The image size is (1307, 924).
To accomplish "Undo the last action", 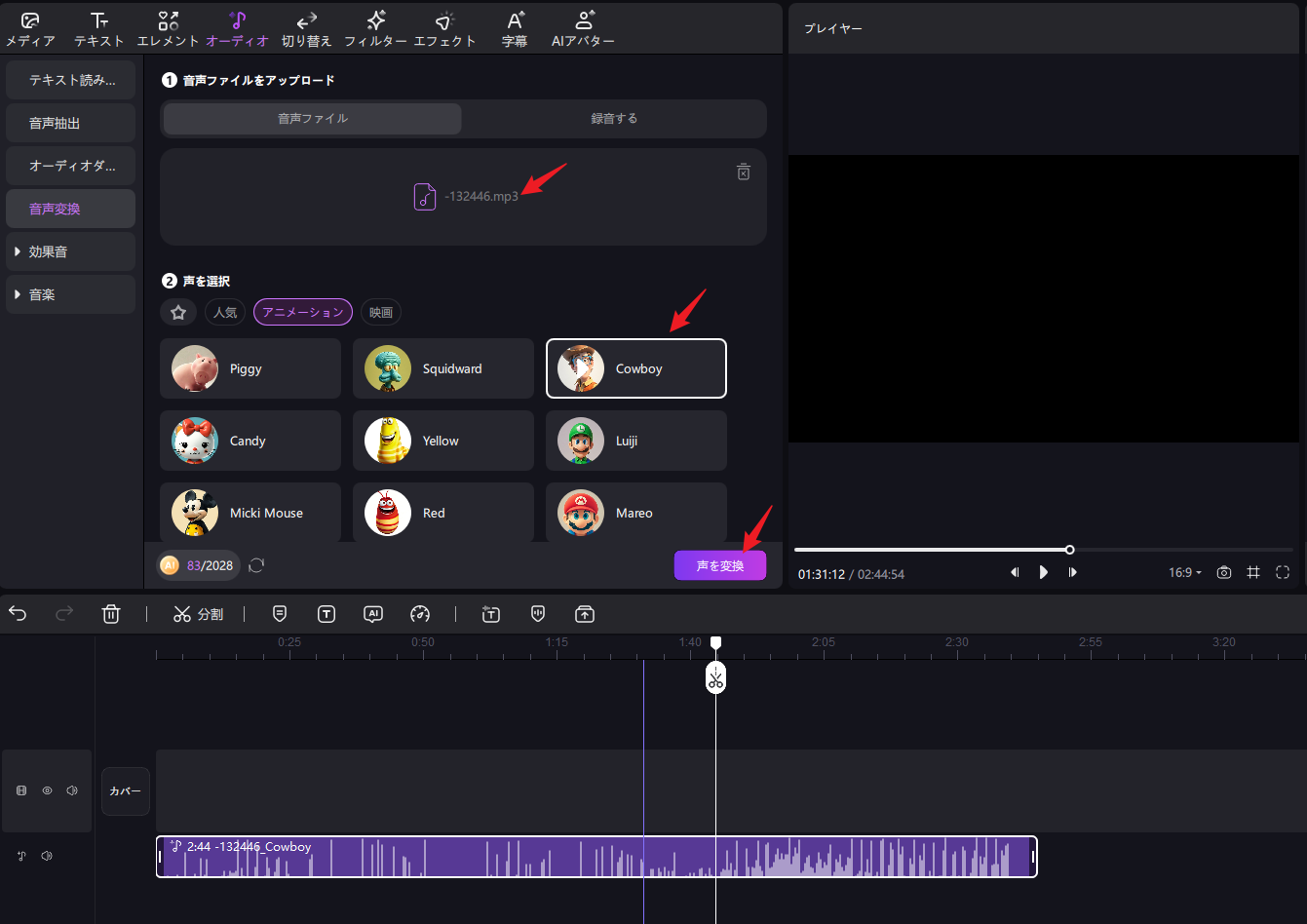I will pos(18,613).
